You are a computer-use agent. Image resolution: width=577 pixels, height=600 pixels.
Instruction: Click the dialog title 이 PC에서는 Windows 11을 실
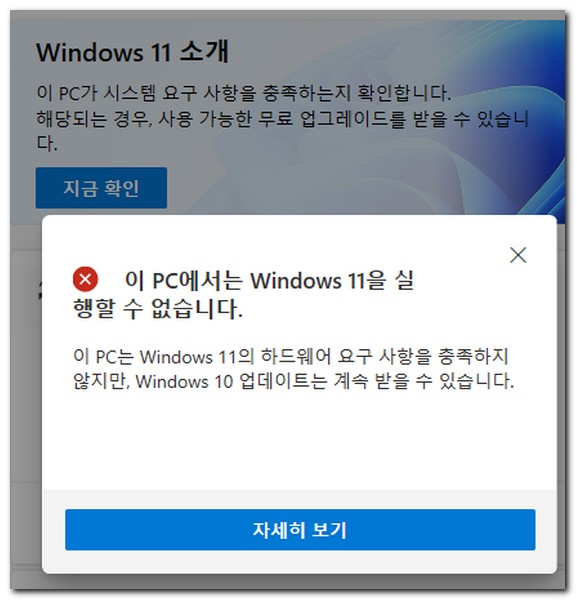tap(269, 280)
